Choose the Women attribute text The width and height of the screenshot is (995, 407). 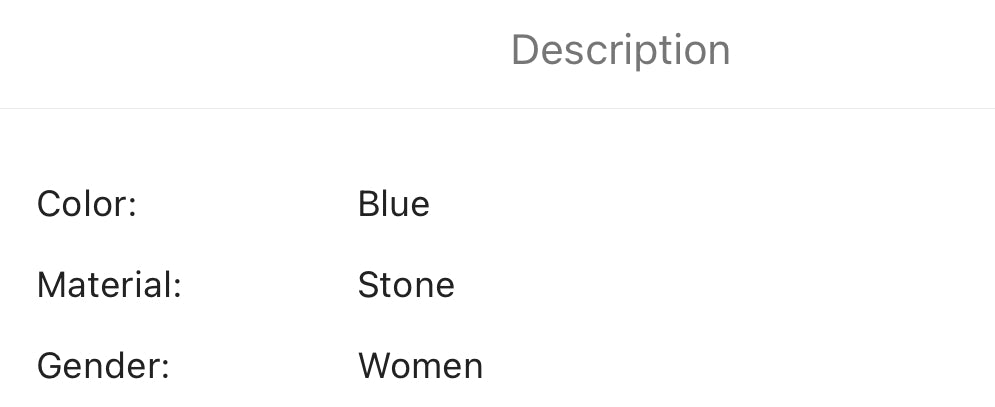(420, 366)
